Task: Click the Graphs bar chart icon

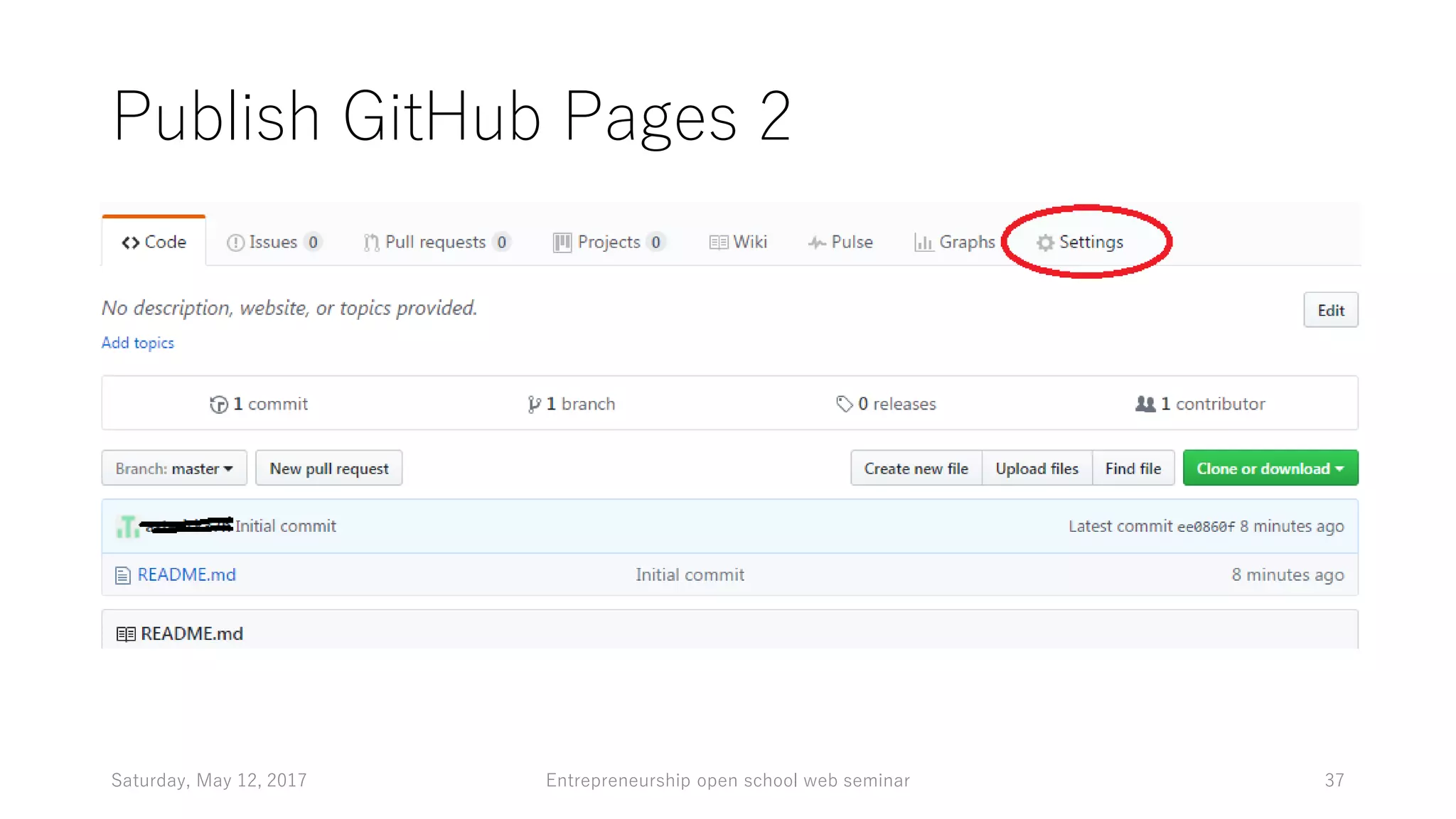Action: [x=924, y=243]
